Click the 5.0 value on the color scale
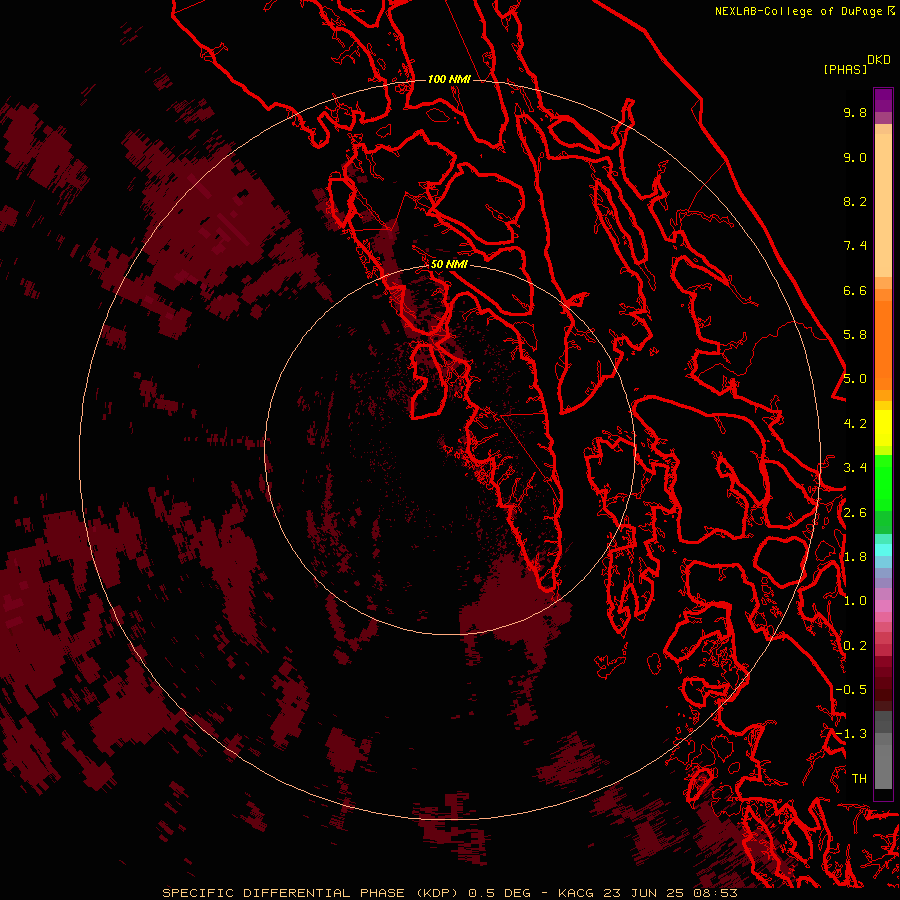The image size is (900, 900). click(x=855, y=379)
